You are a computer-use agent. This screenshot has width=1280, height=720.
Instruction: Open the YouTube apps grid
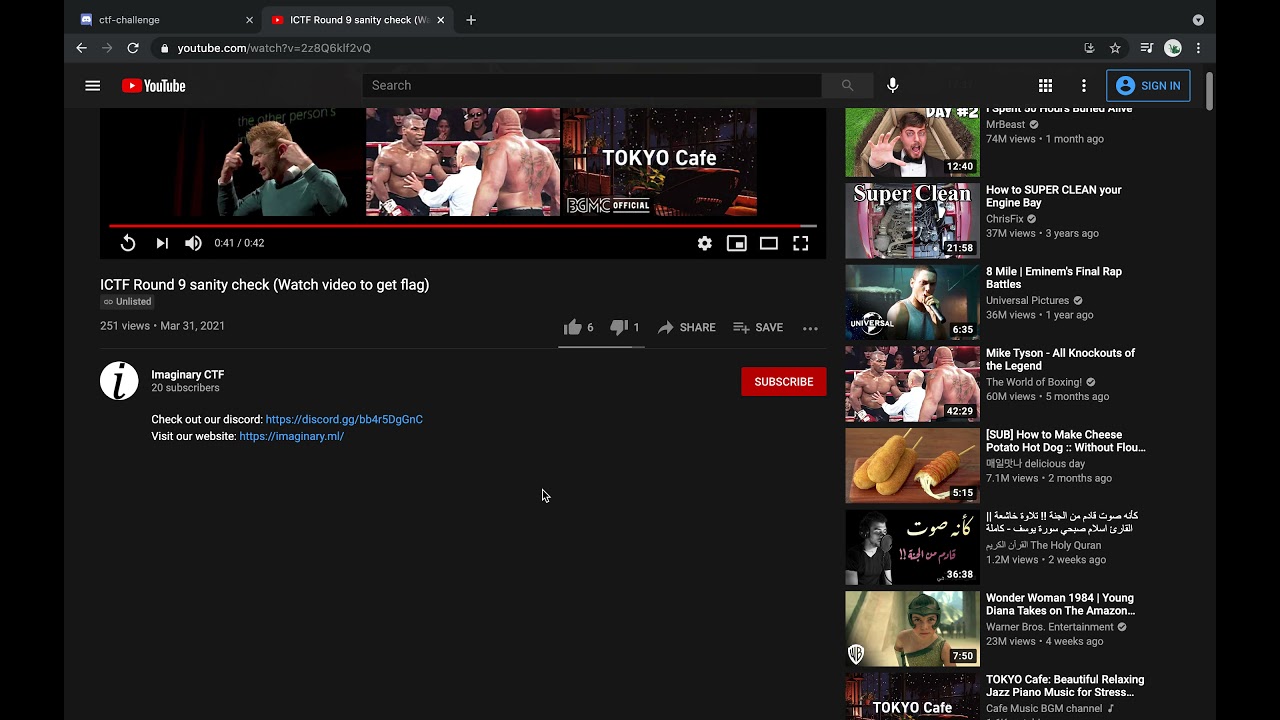click(1045, 86)
